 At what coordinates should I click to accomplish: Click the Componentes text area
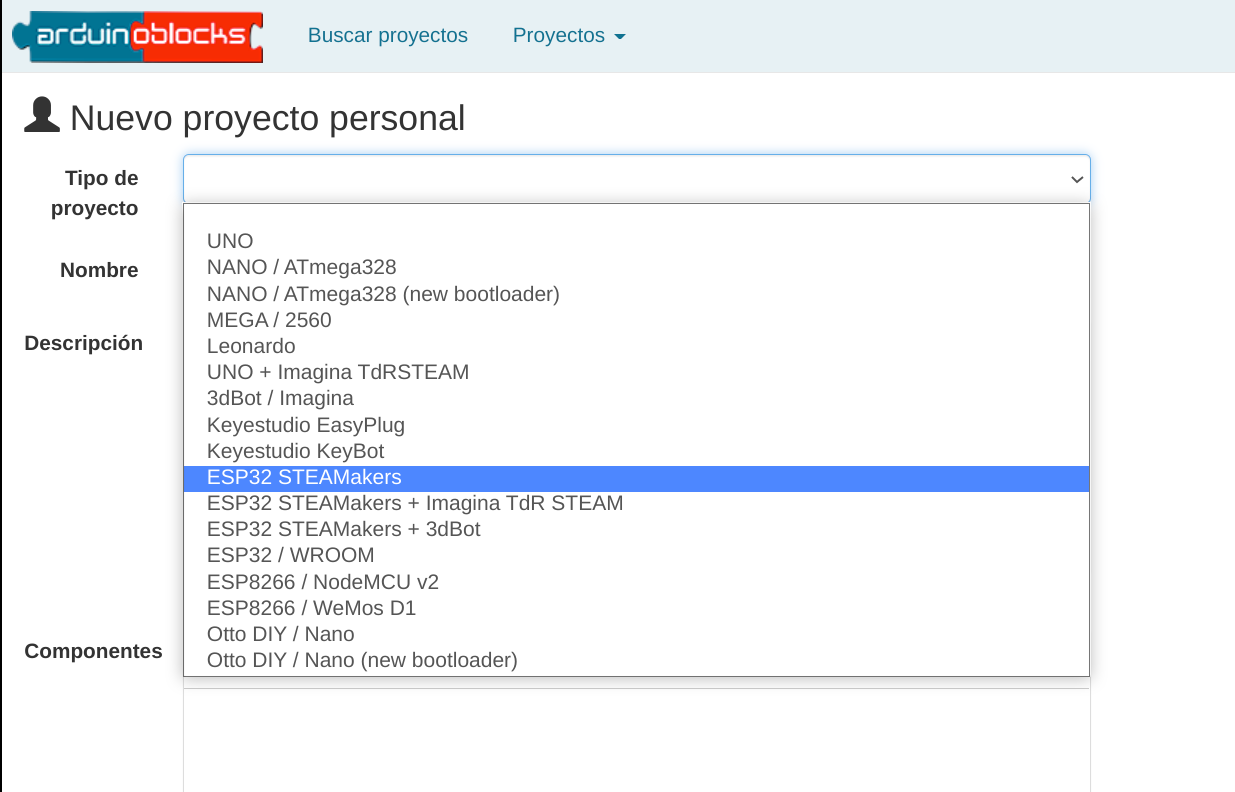pyautogui.click(x=636, y=740)
